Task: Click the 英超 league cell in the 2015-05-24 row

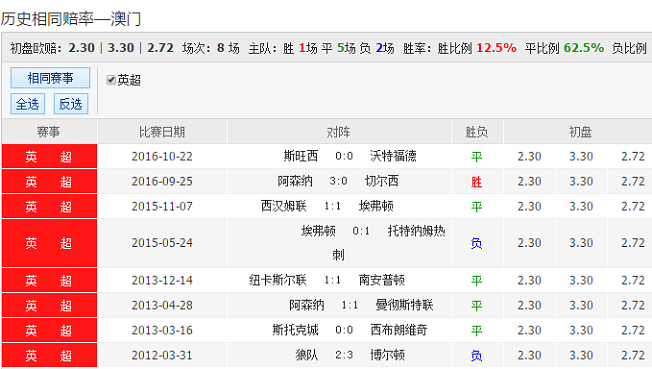Action: click(49, 243)
